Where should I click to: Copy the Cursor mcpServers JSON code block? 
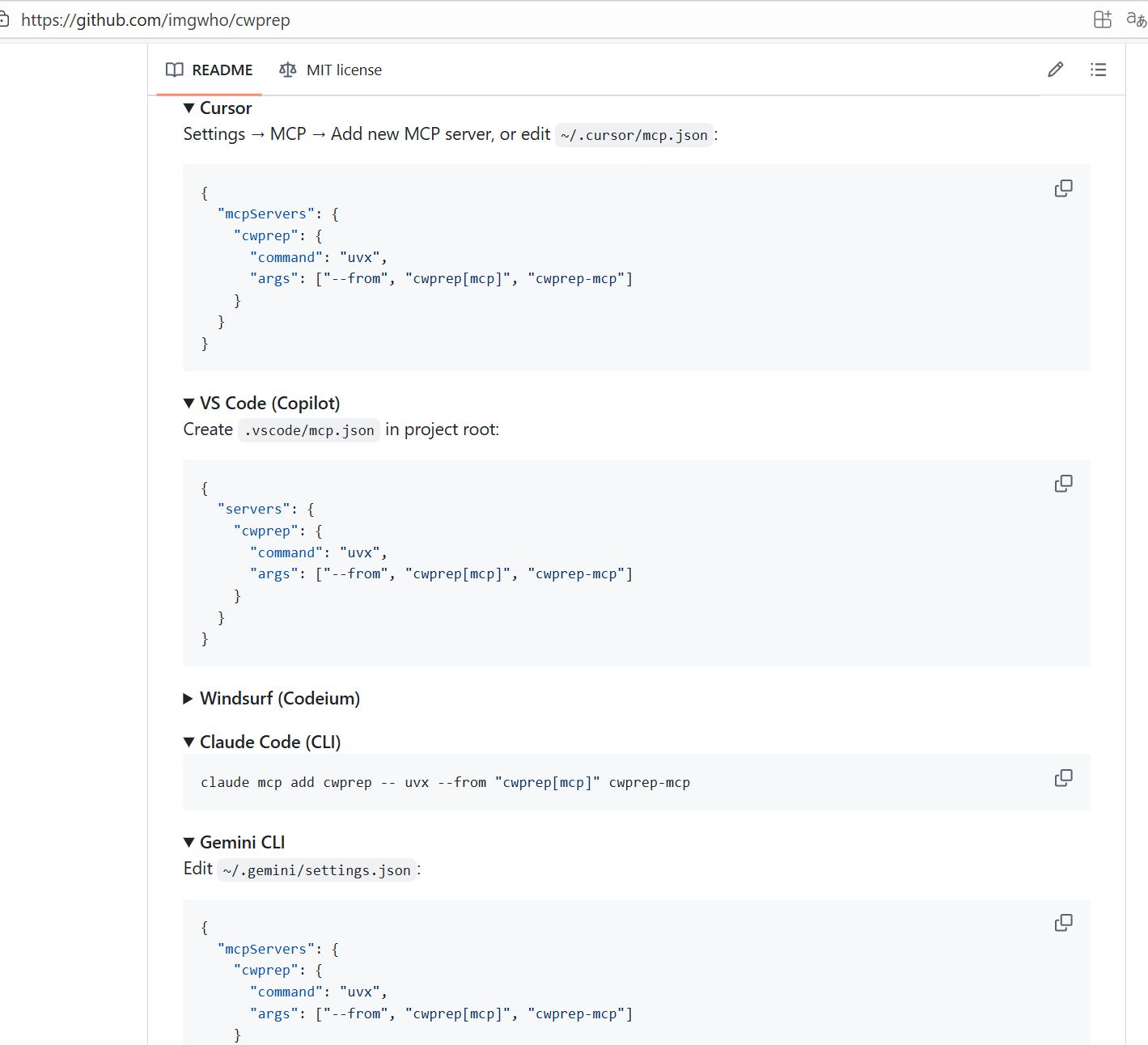click(x=1063, y=188)
